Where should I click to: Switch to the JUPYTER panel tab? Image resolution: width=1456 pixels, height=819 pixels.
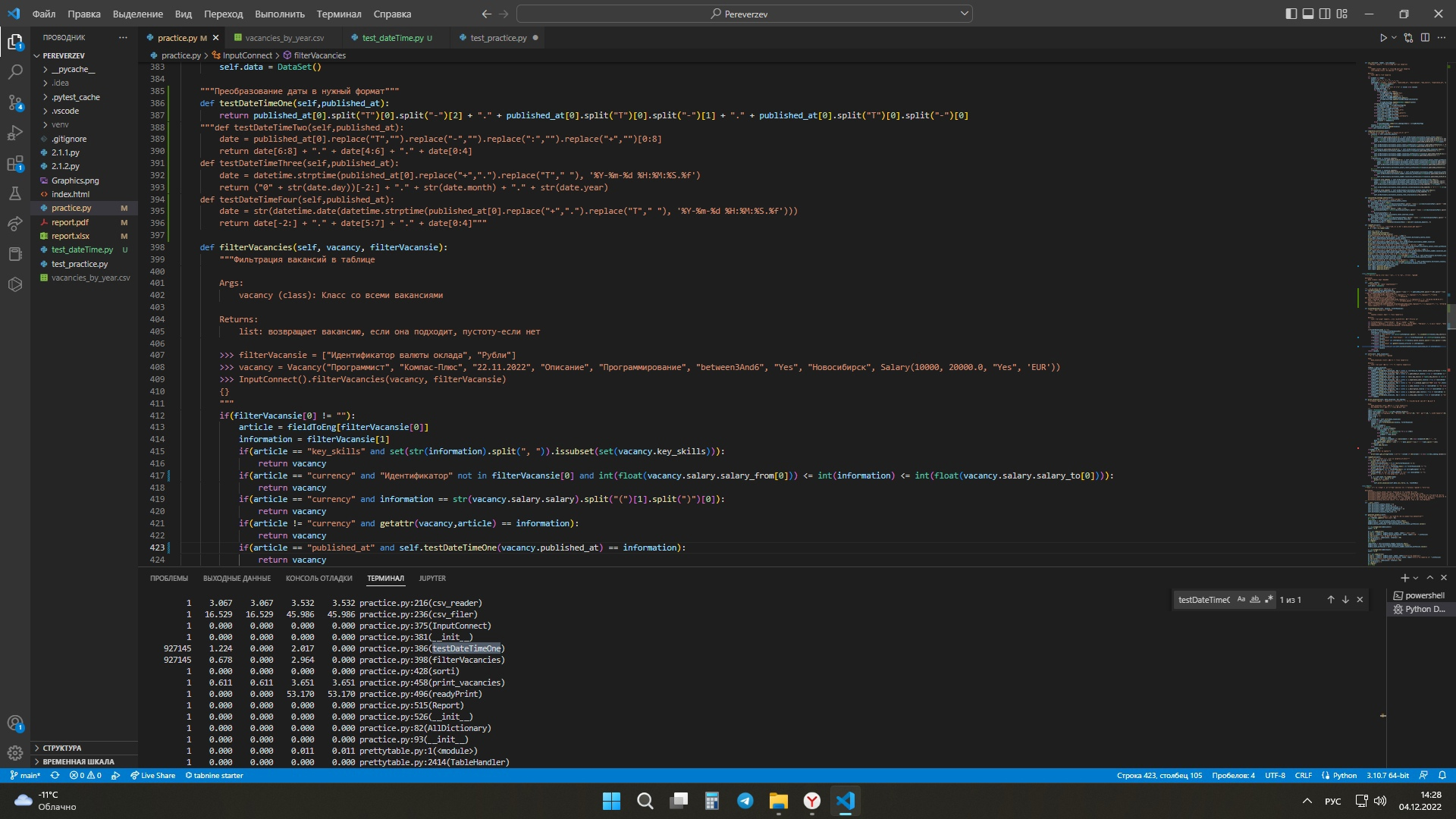[x=432, y=578]
